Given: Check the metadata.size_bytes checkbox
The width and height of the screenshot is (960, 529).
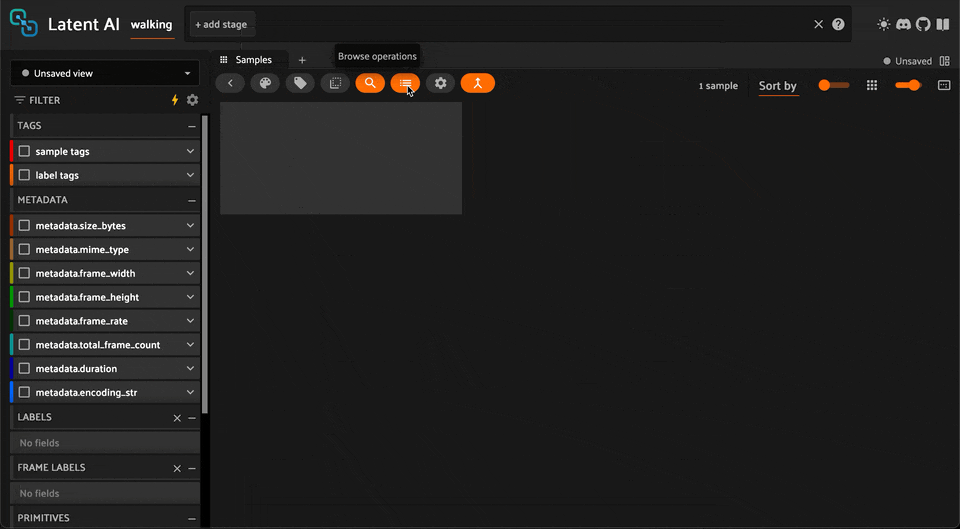Looking at the screenshot, I should [24, 226].
